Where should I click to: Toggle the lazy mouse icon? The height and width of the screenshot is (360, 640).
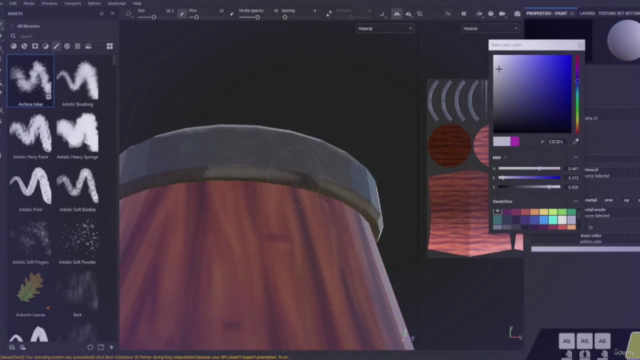click(x=329, y=14)
